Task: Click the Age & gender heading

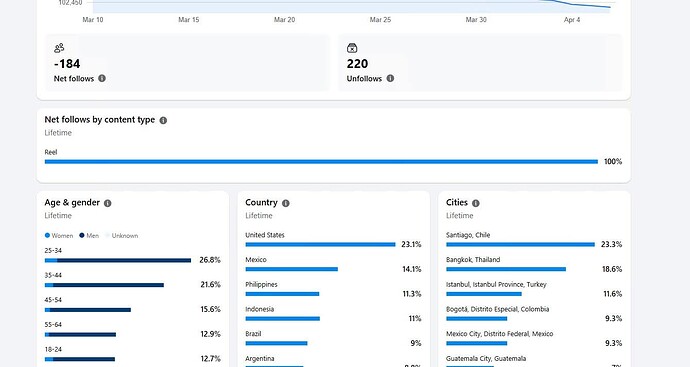Action: point(72,202)
